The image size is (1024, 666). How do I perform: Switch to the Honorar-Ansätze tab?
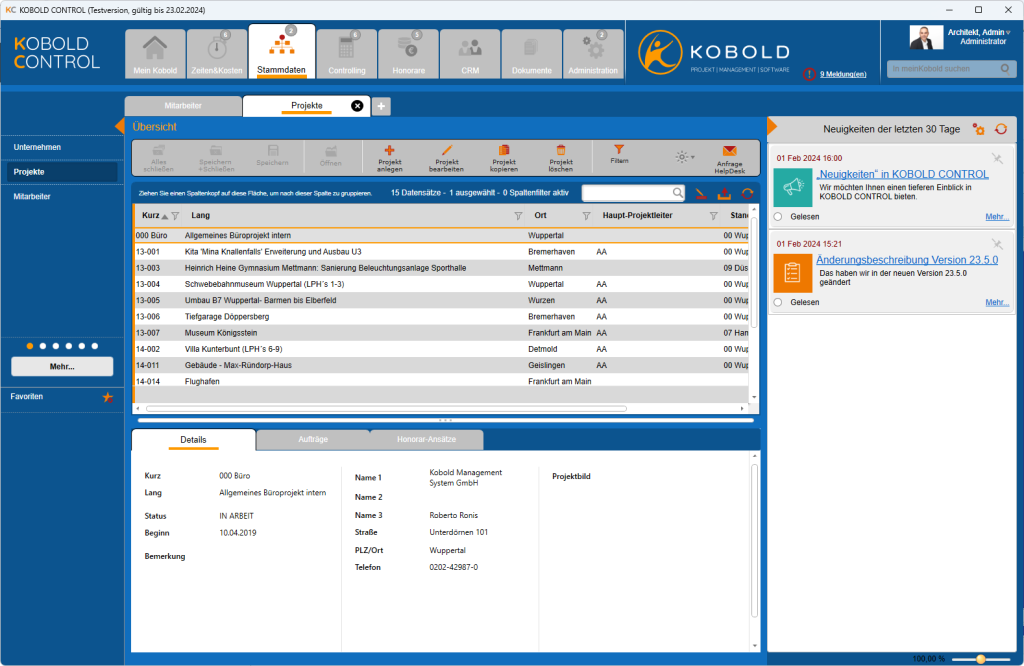coord(426,439)
